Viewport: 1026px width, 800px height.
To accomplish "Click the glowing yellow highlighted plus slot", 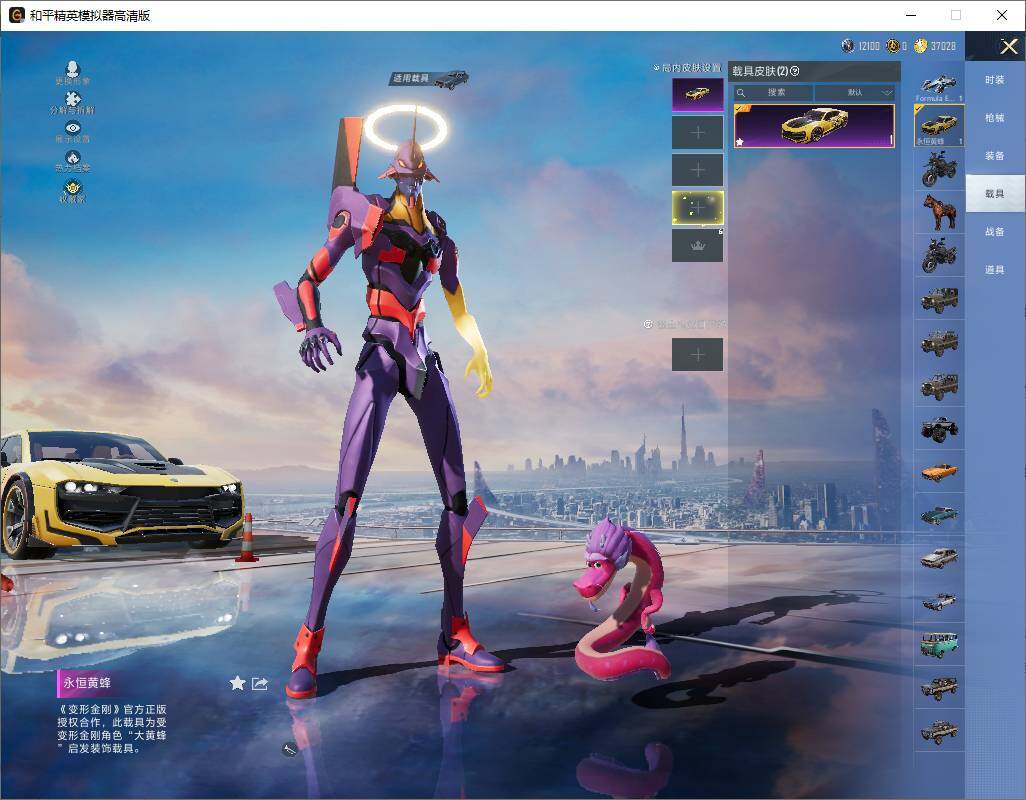I will (x=698, y=208).
